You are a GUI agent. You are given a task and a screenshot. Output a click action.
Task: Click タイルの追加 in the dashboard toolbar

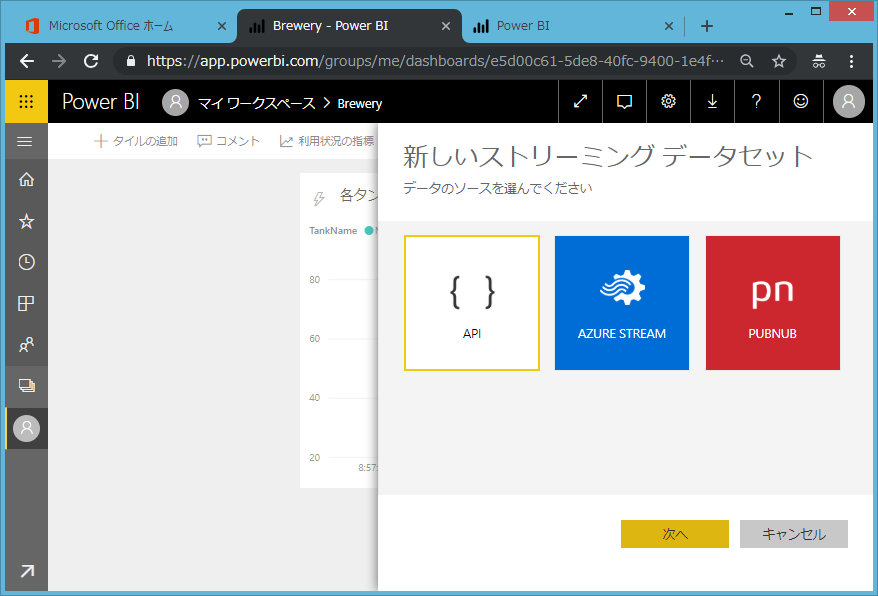(136, 141)
